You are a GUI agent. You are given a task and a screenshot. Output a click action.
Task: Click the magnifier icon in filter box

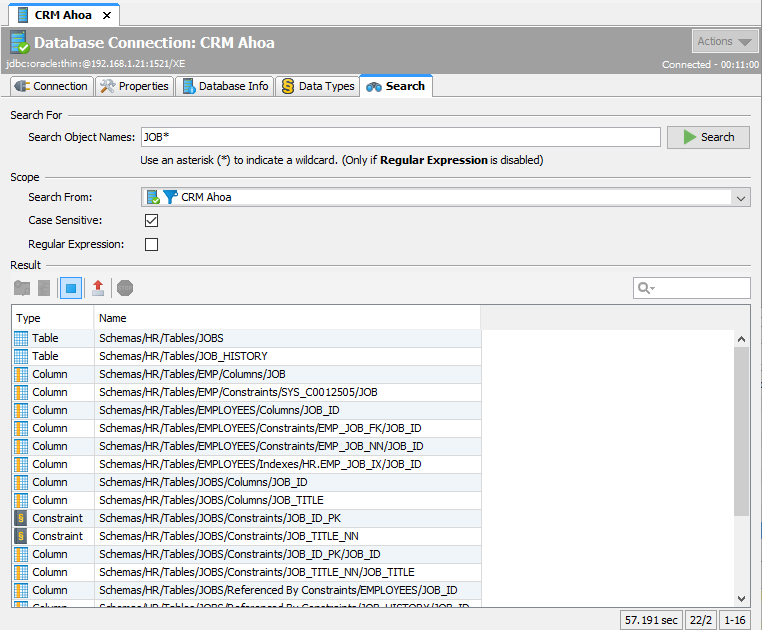[x=646, y=288]
